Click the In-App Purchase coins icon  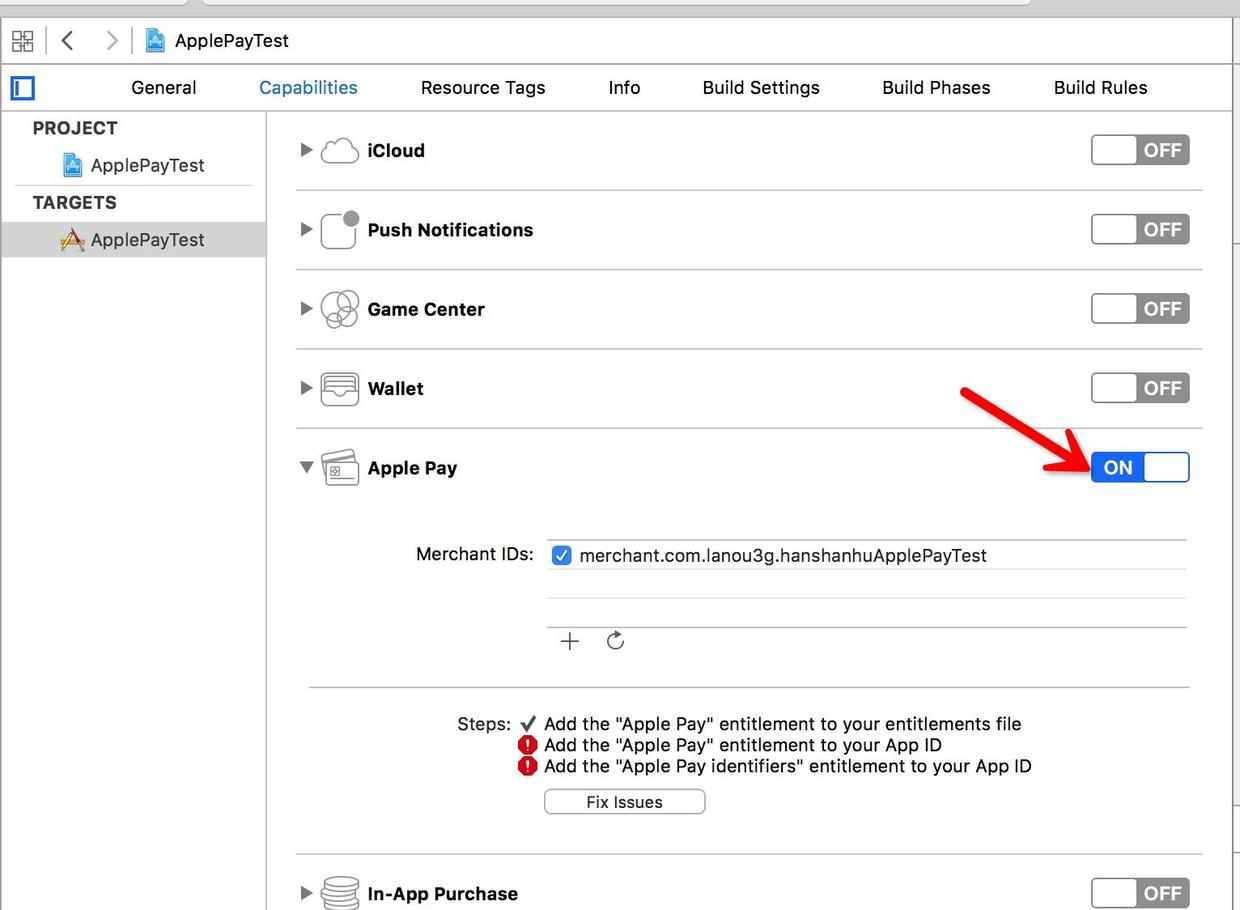pos(340,892)
